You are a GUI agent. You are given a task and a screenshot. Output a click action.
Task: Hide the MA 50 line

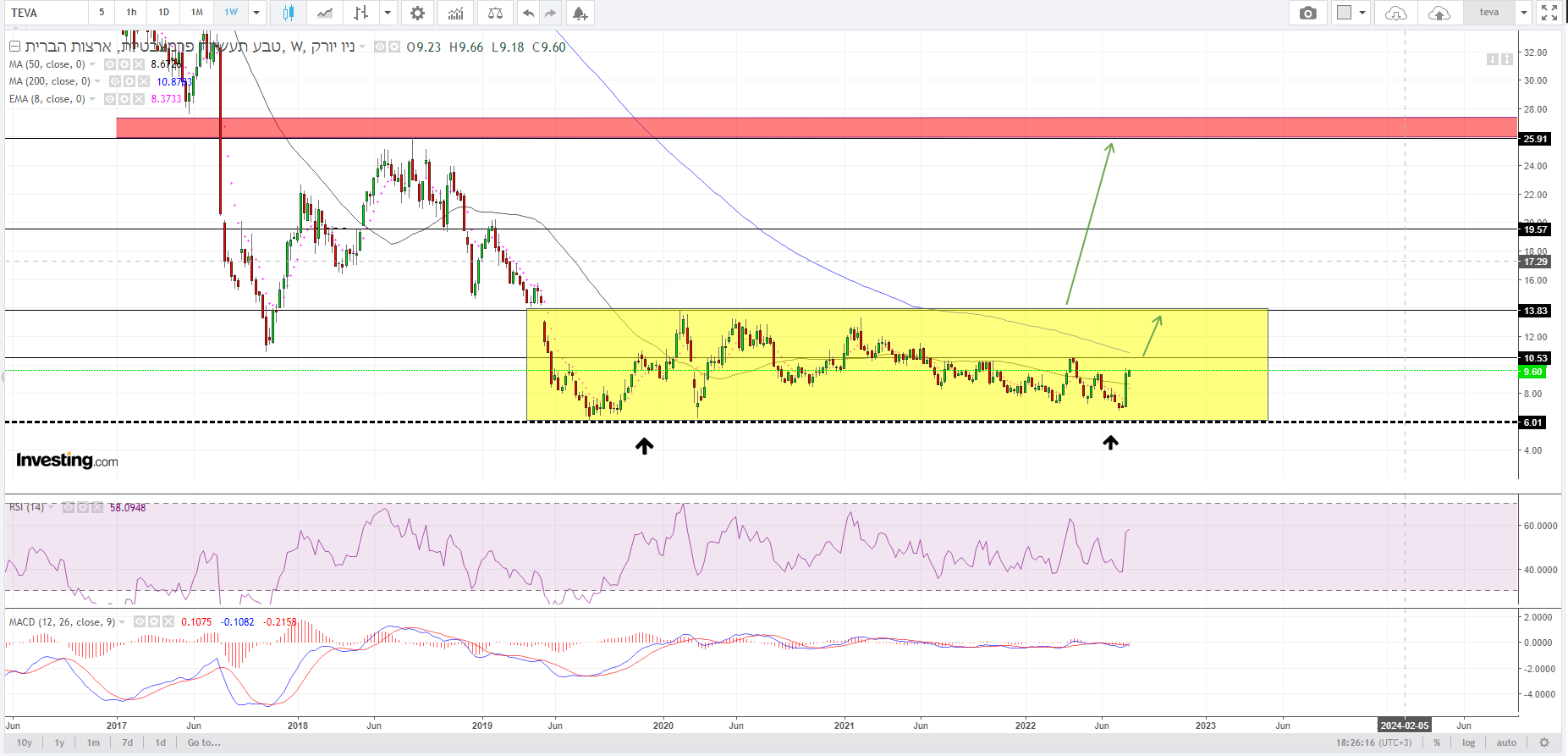point(110,64)
